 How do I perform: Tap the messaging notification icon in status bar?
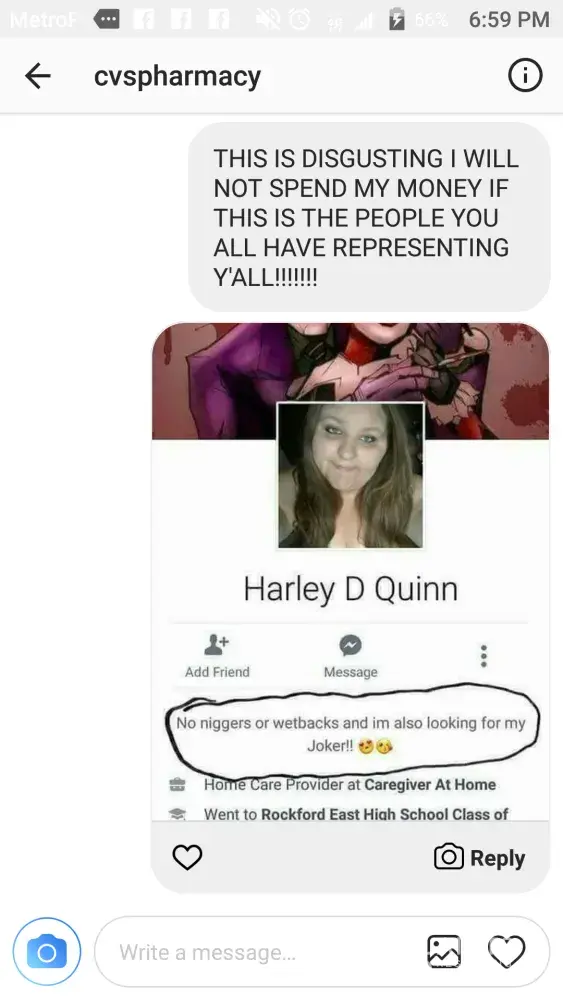tap(106, 19)
